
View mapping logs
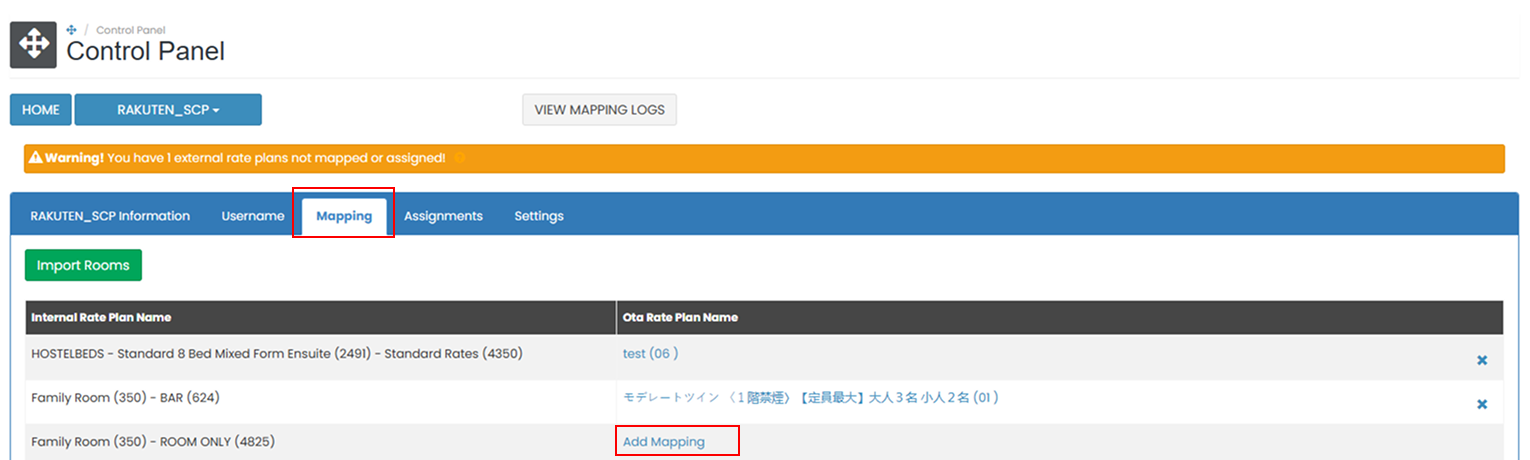(599, 110)
